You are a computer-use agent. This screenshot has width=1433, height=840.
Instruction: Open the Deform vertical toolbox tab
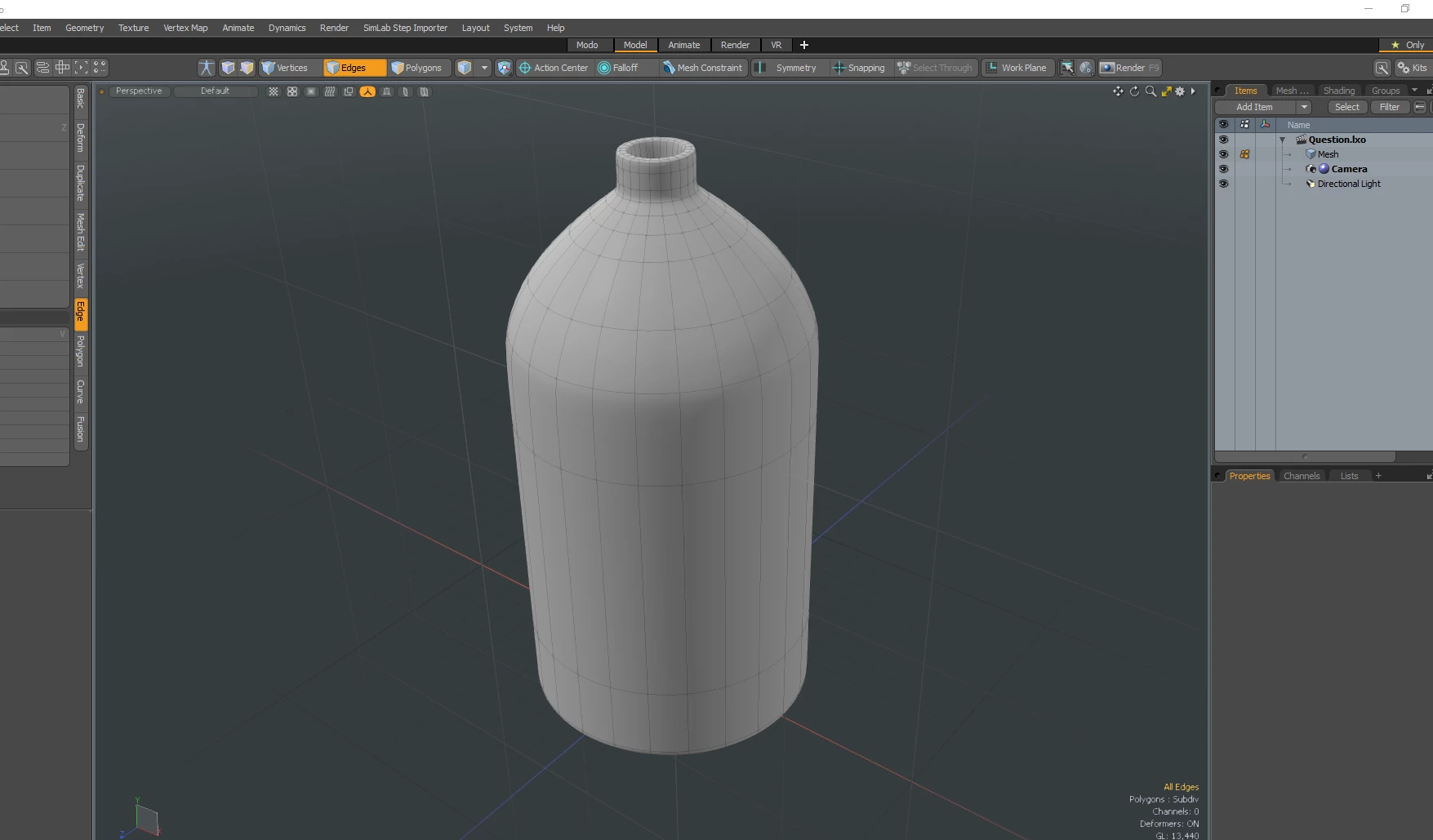click(x=80, y=138)
